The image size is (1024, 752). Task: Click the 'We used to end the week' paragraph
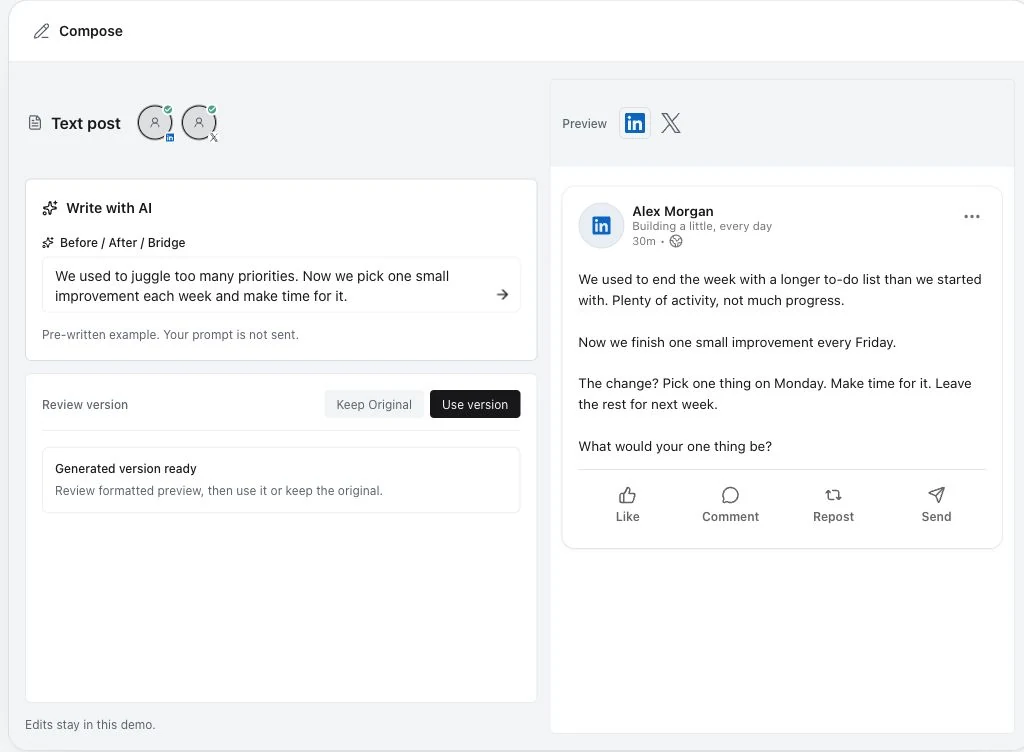780,290
